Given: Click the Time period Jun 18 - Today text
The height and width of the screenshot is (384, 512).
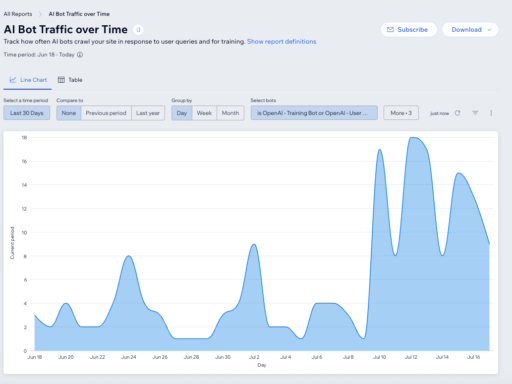Looking at the screenshot, I should point(39,55).
